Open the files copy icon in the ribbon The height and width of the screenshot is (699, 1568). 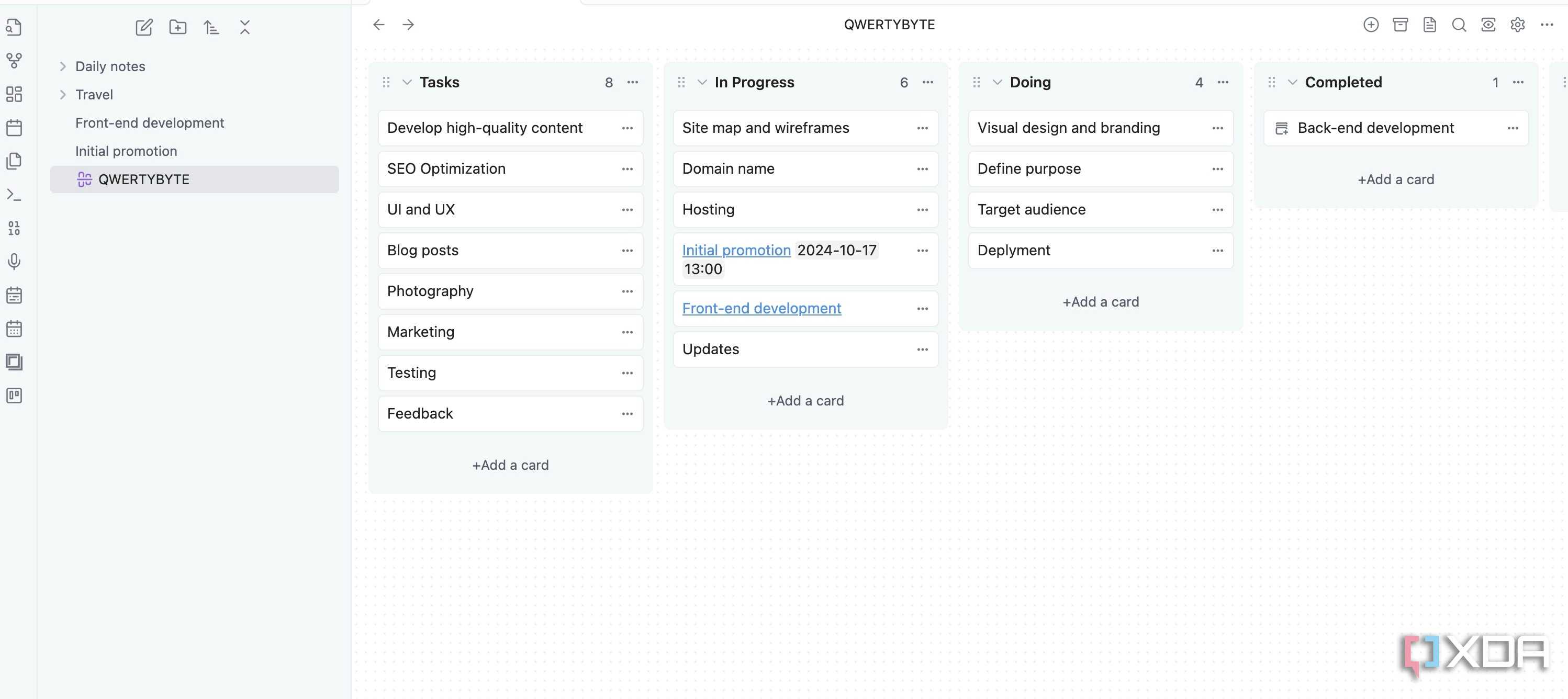(14, 161)
